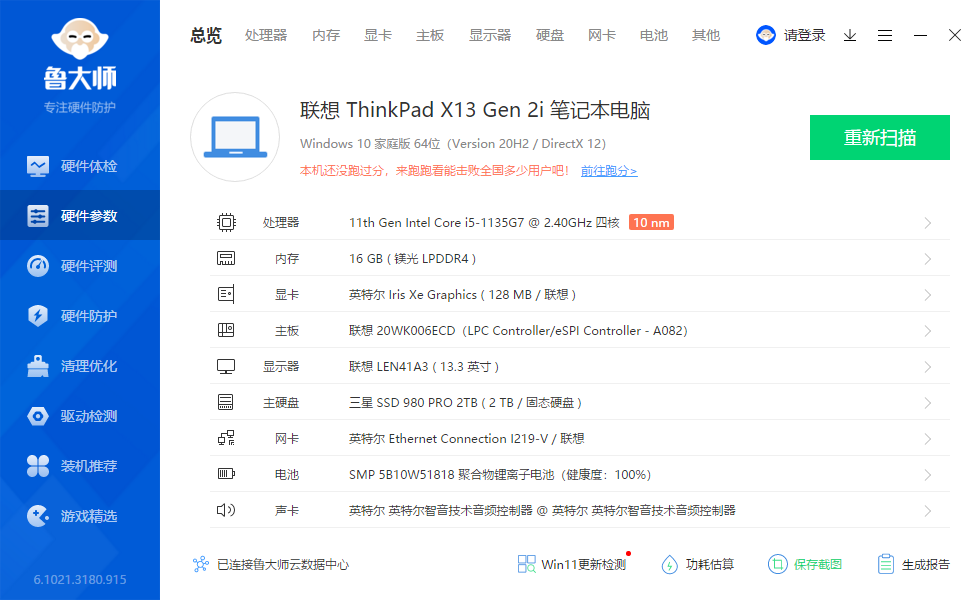The height and width of the screenshot is (600, 980).
Task: Switch to the top 电池 tab
Action: point(654,35)
